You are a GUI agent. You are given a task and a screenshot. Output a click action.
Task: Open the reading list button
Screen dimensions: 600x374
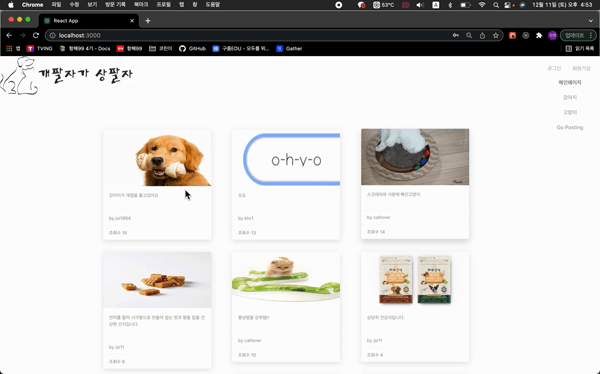pos(580,49)
